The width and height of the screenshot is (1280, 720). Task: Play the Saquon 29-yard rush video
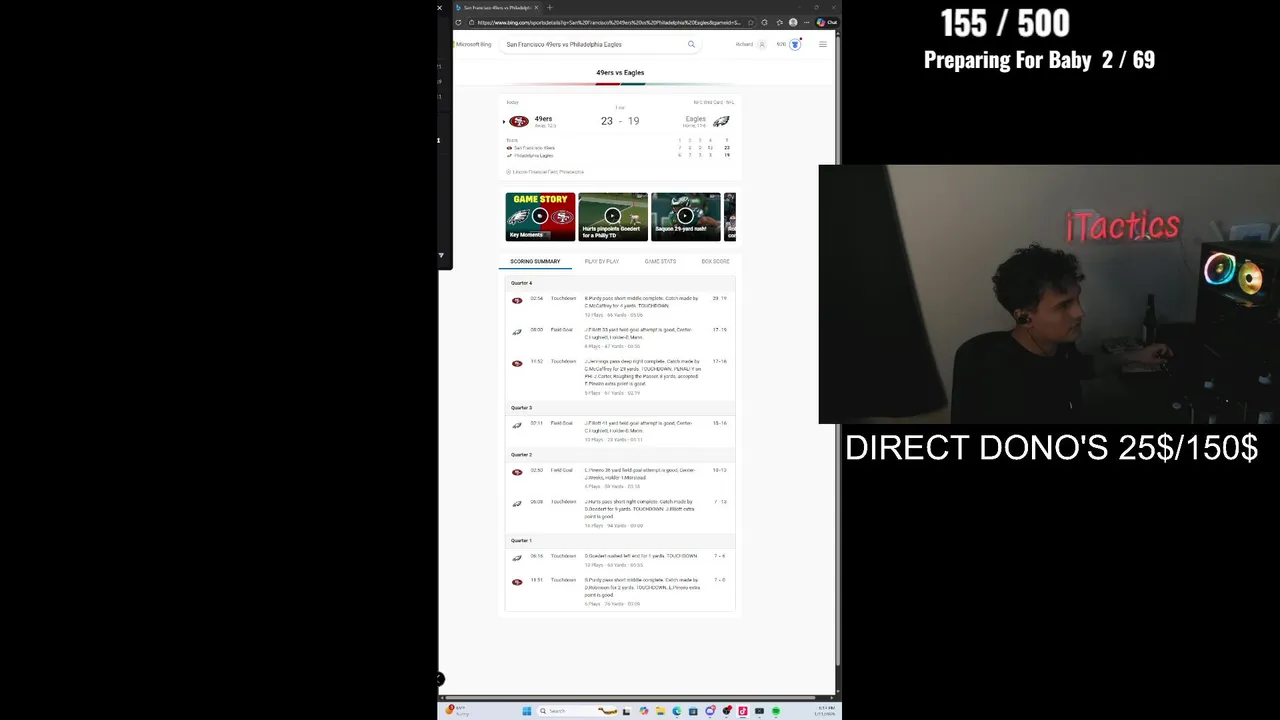685,216
